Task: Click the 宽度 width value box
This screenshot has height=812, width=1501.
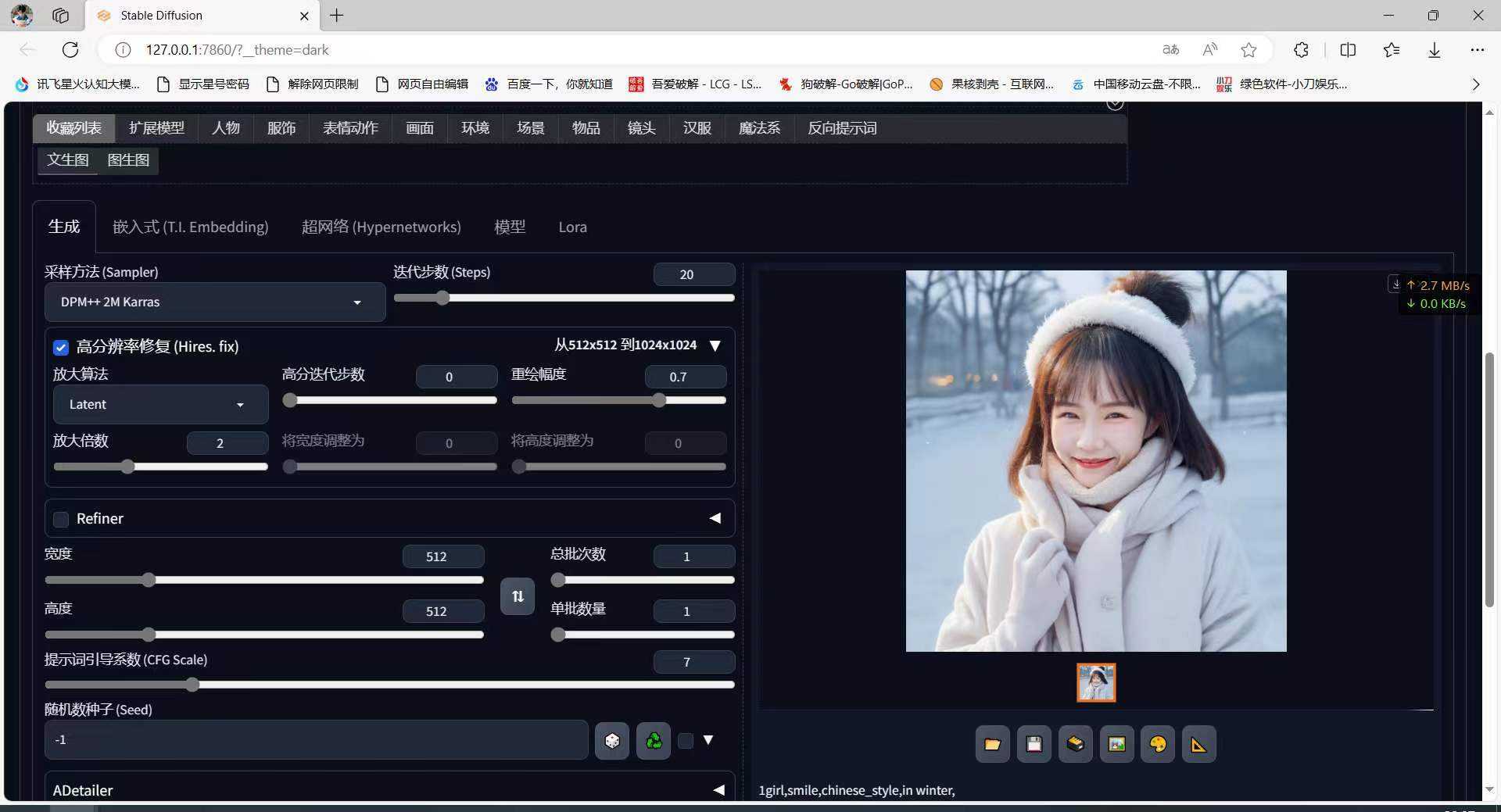Action: [443, 556]
